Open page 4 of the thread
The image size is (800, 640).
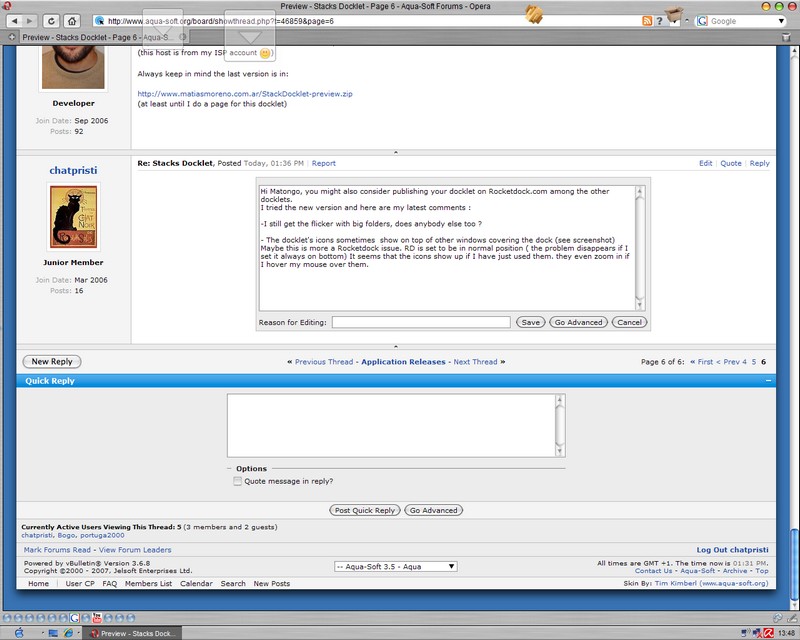coord(744,362)
